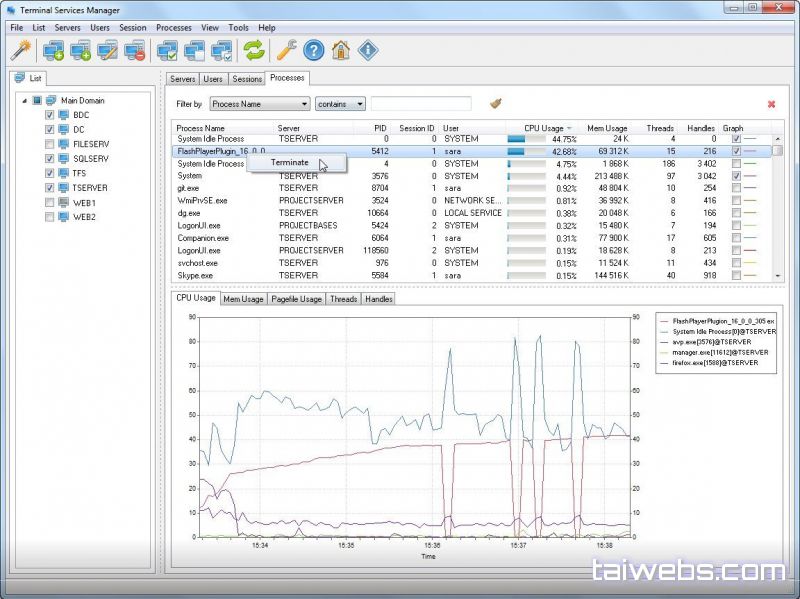
Task: Open the 'contains' condition dropdown
Action: pos(340,104)
